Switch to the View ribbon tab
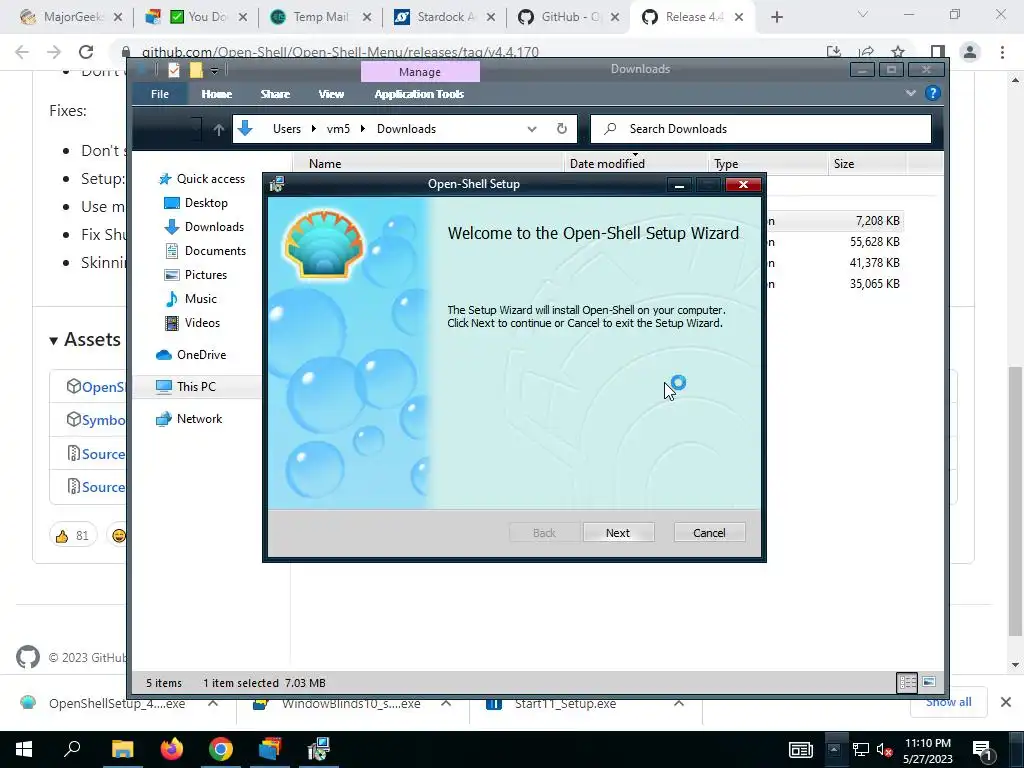 coord(331,94)
